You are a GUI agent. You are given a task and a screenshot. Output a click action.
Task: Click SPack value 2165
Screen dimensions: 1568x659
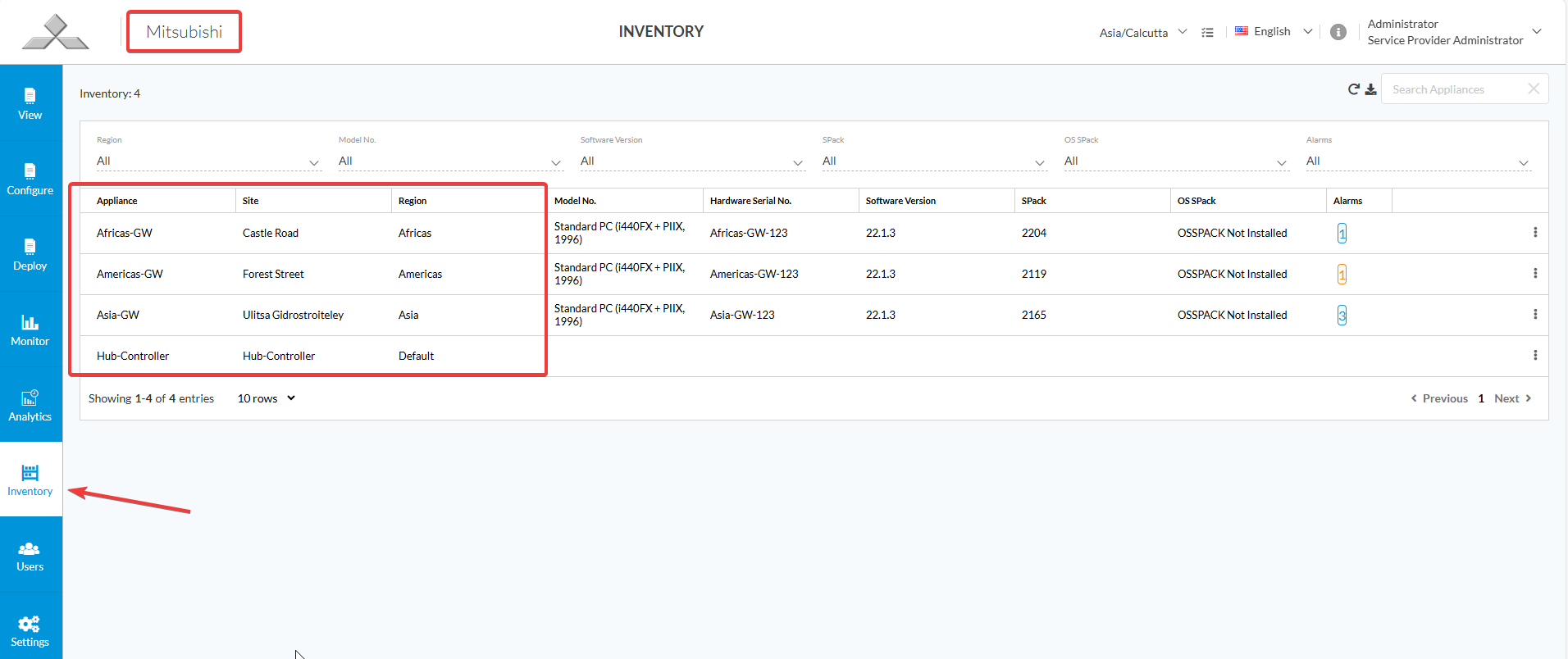click(x=1034, y=315)
